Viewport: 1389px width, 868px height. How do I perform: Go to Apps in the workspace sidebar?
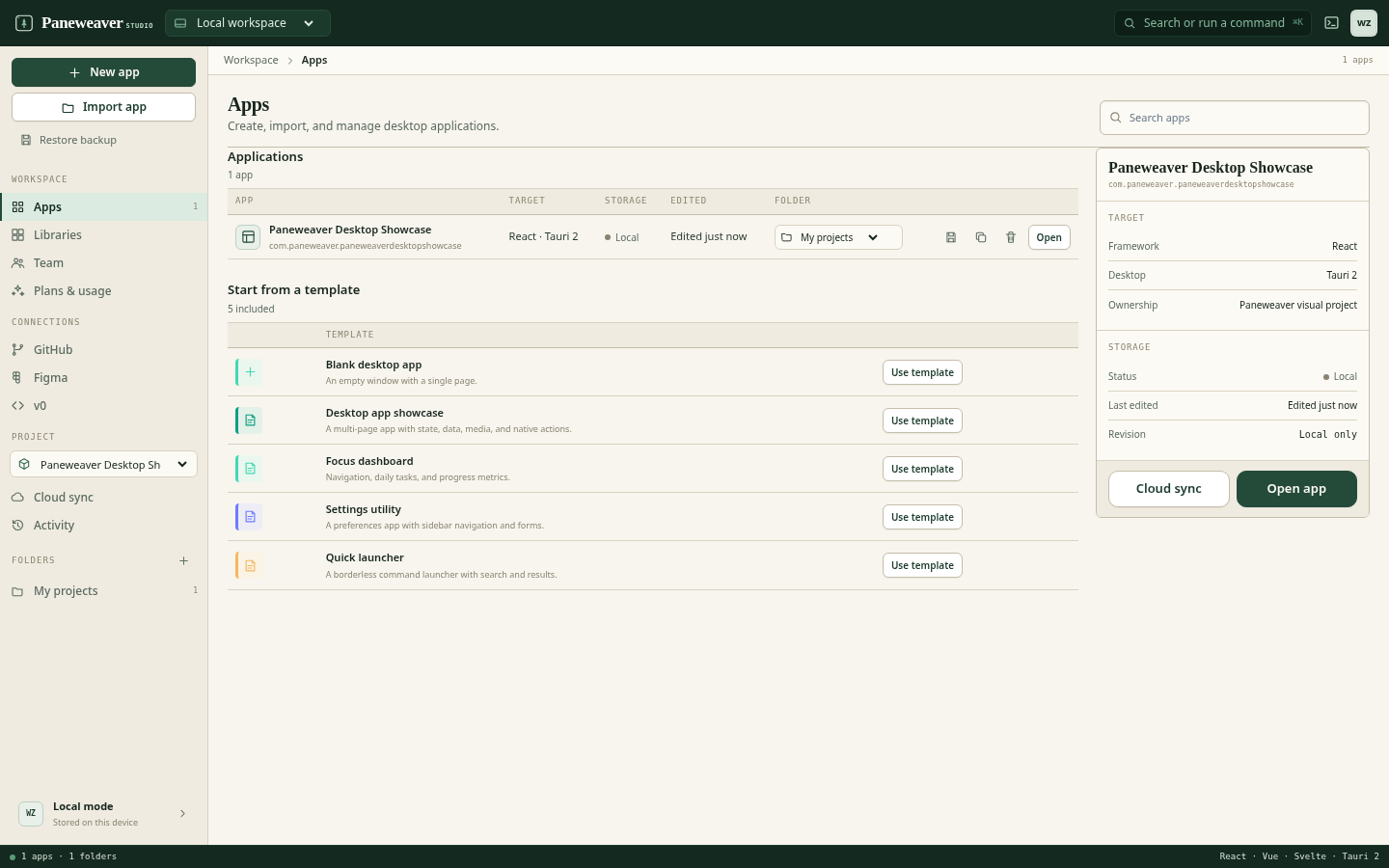pos(103,206)
